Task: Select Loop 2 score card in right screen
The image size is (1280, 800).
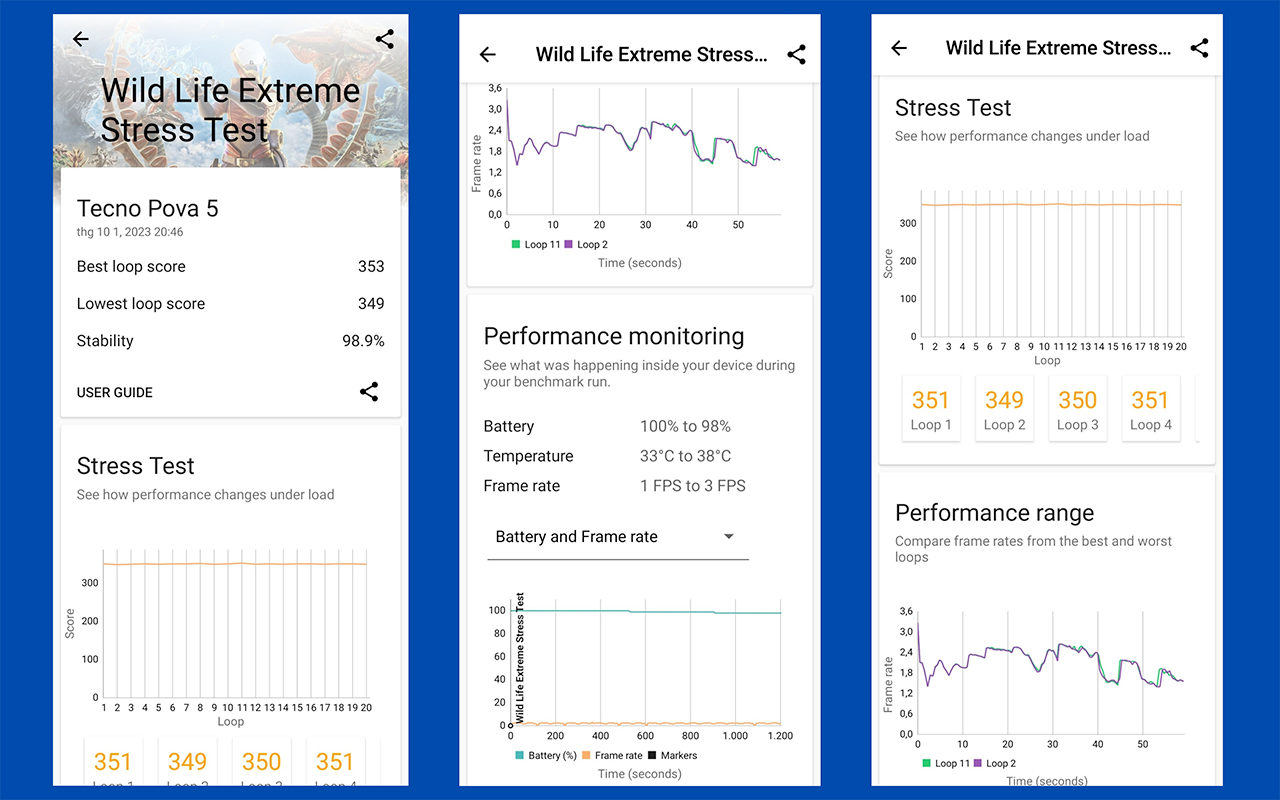Action: (1004, 409)
